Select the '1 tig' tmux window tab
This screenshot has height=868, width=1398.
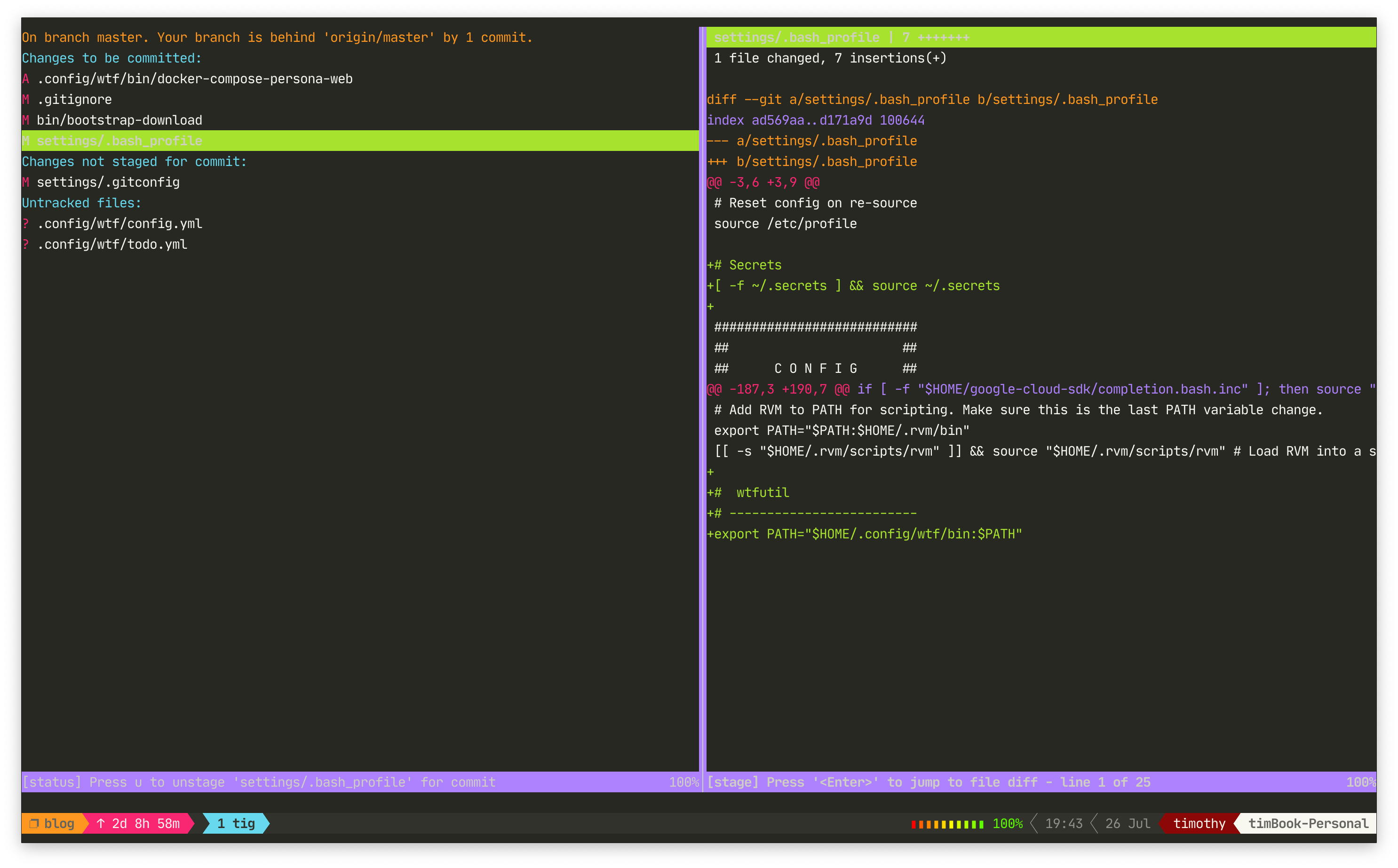236,823
